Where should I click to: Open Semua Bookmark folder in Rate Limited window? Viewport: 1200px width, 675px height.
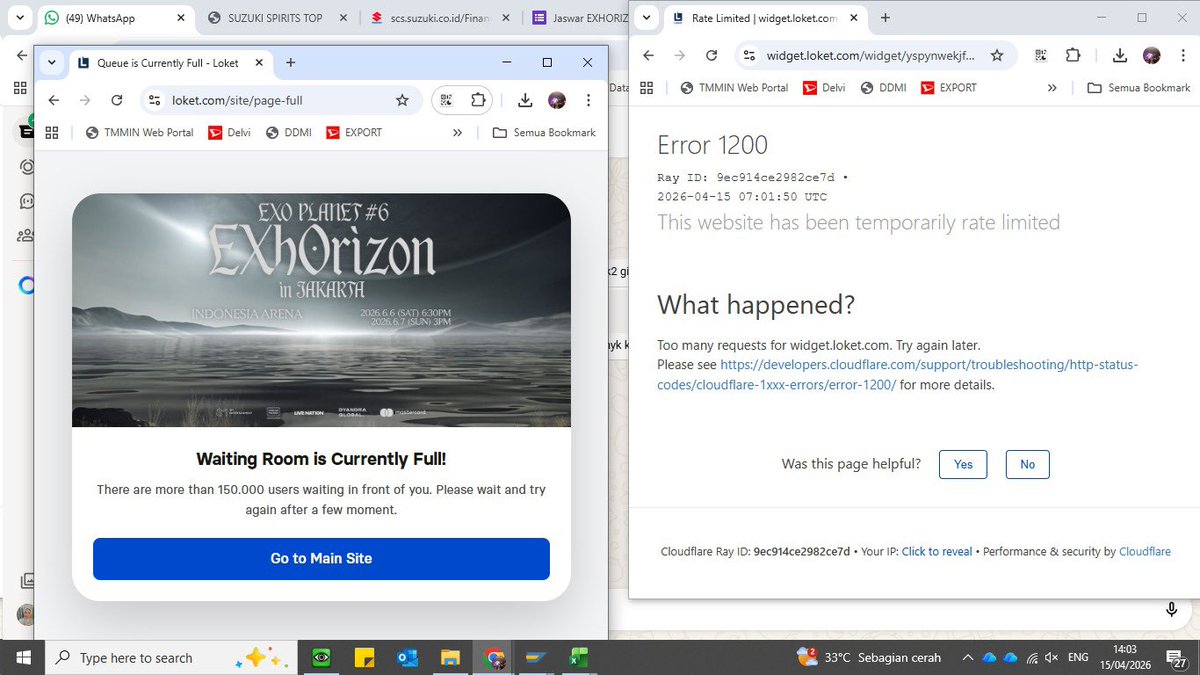click(x=1138, y=88)
